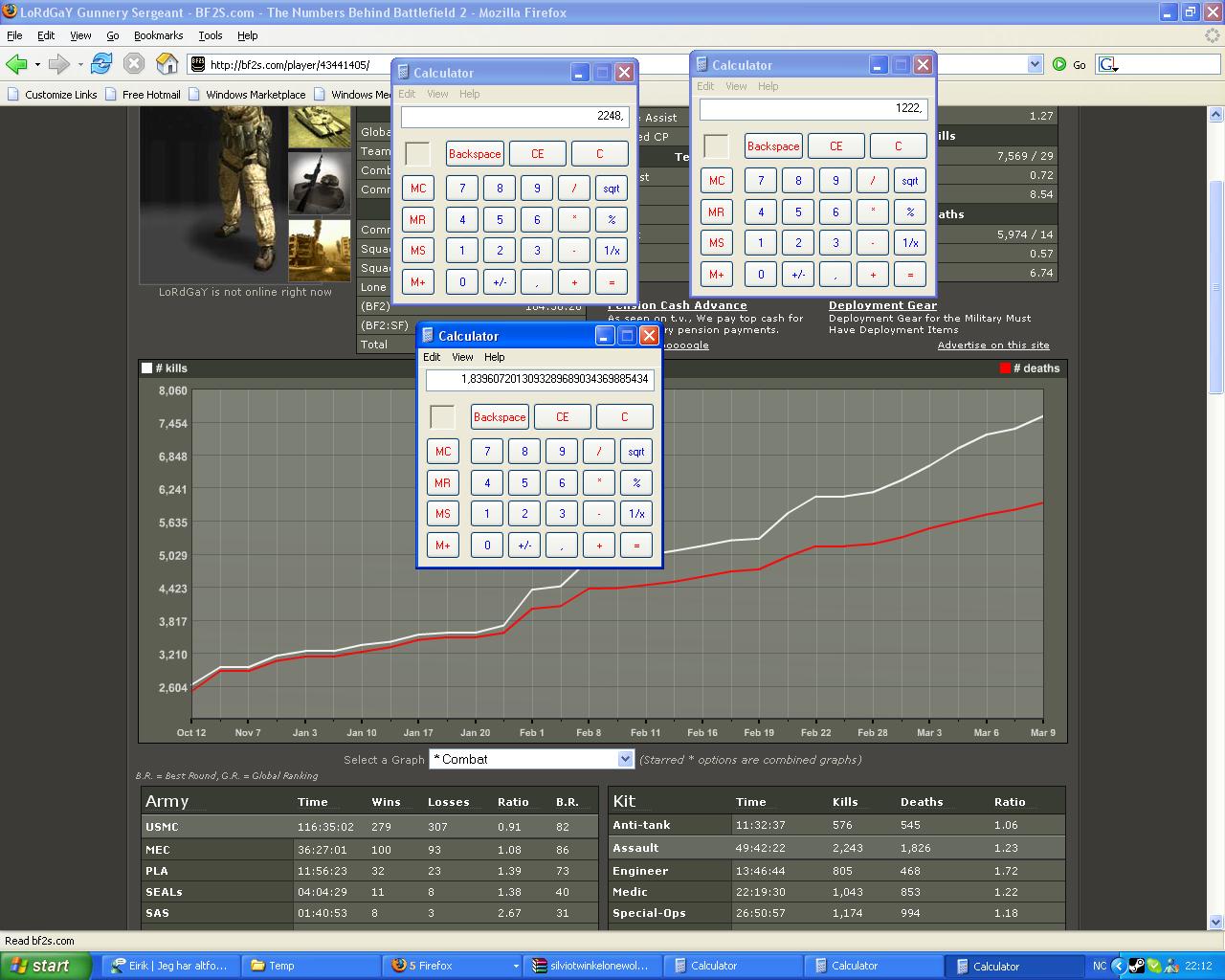1225x980 pixels.
Task: Open forward button history dropdown arrow
Action: tap(80, 64)
